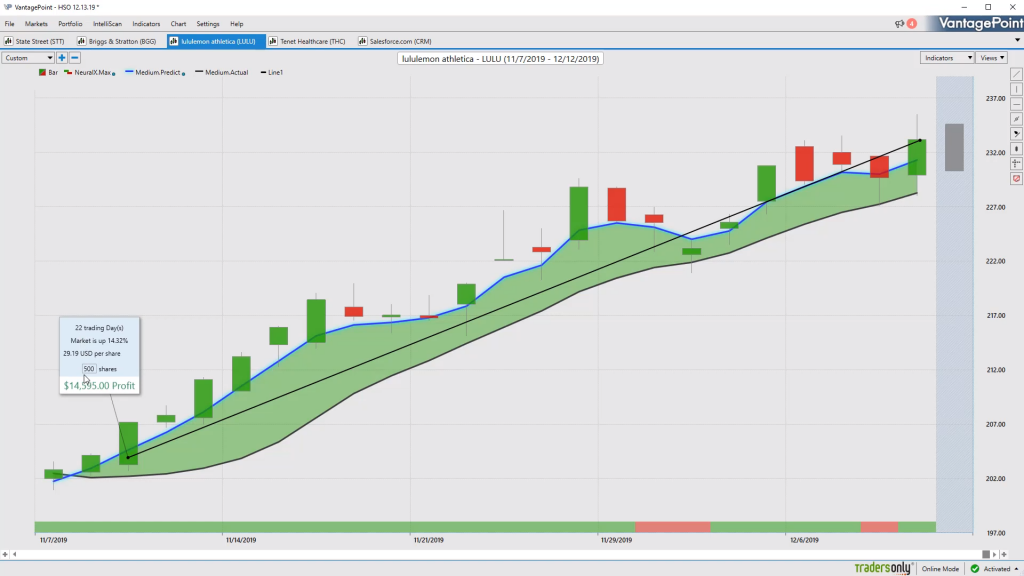The width and height of the screenshot is (1024, 576).
Task: Open the IntelliScan menu
Action: (107, 24)
